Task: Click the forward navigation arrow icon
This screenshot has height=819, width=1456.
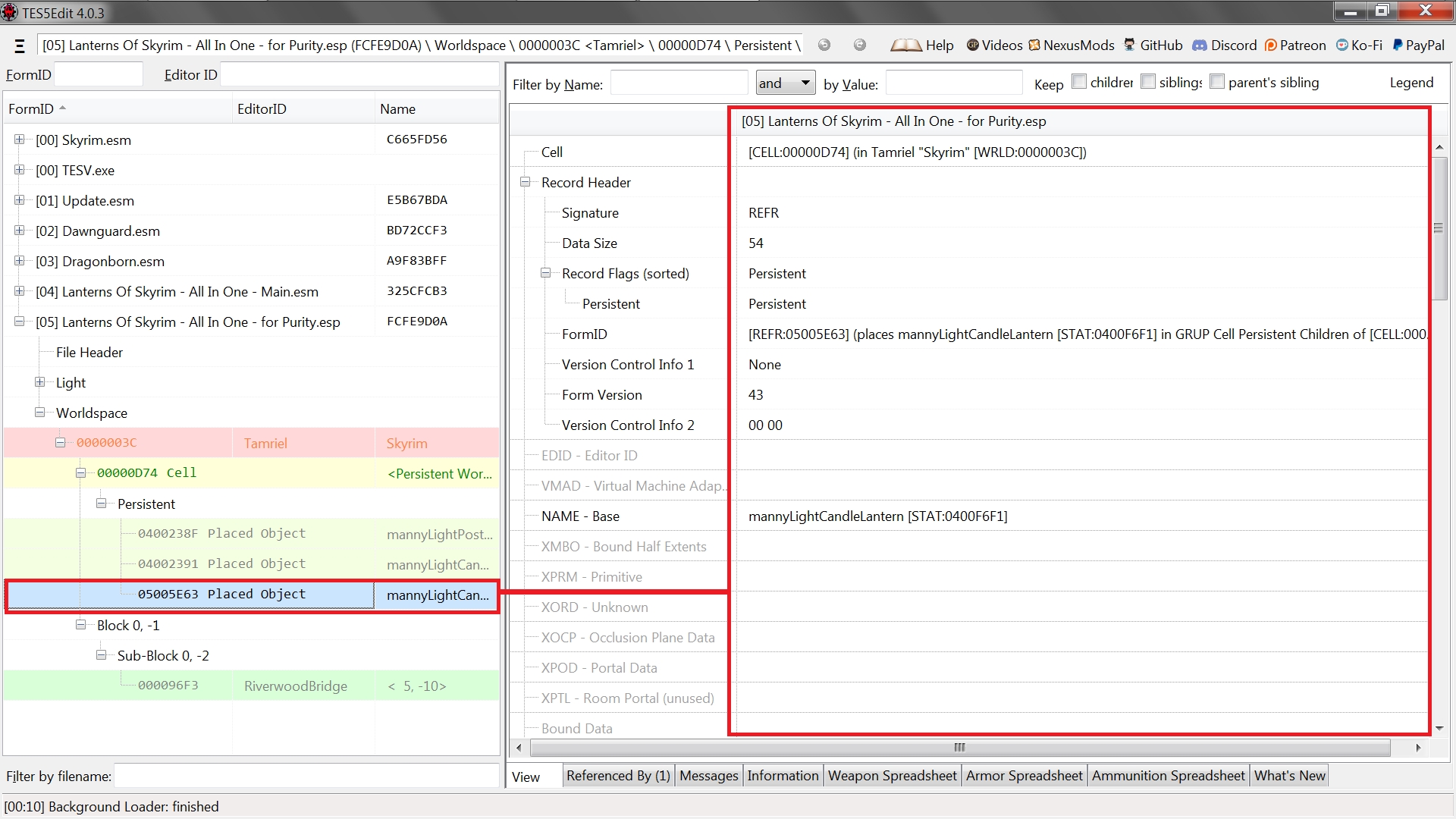Action: (859, 45)
